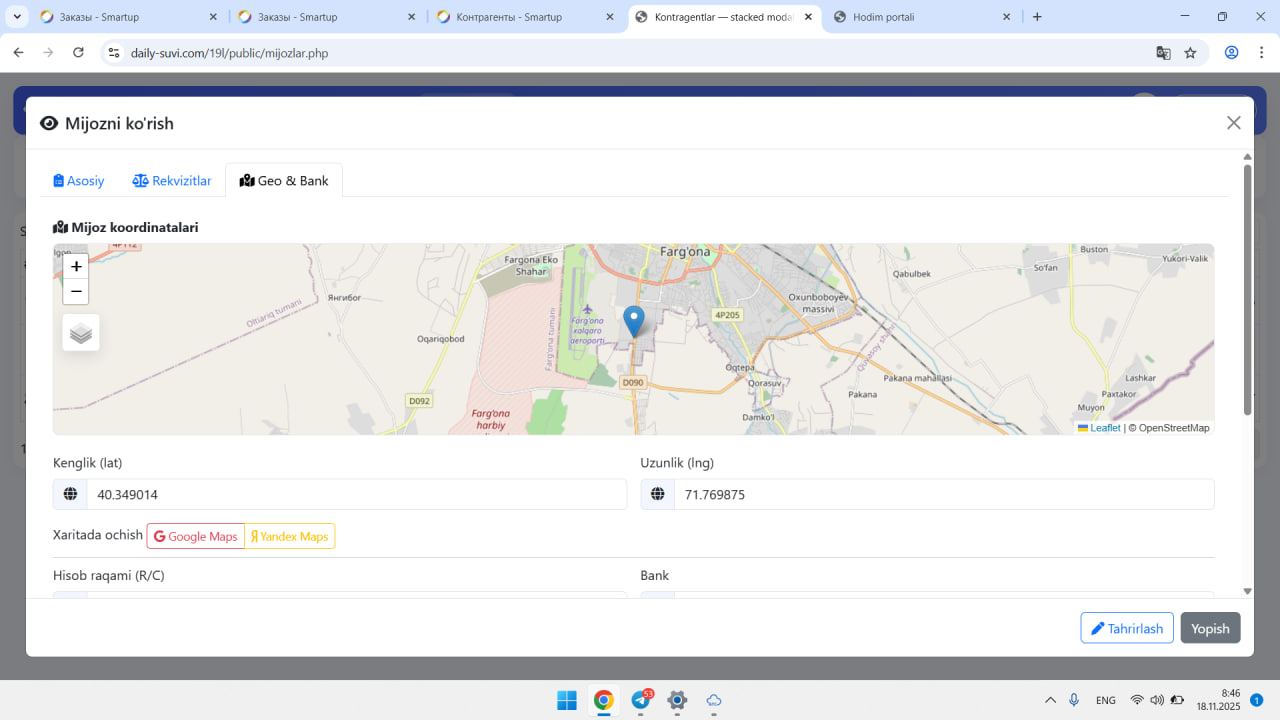1280x720 pixels.
Task: Click the Tahrirlash edit button
Action: tap(1126, 628)
